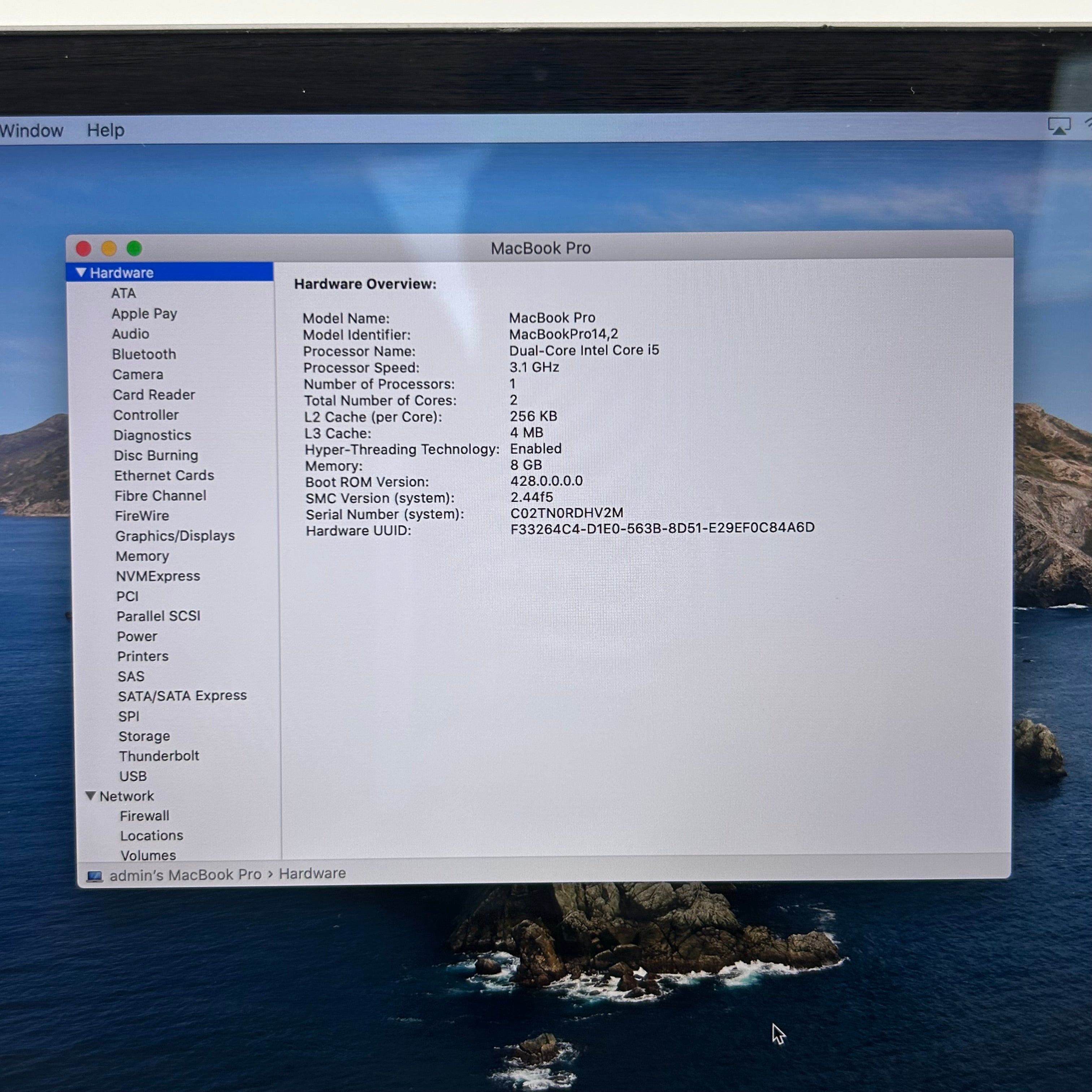
Task: Select Thunderbolt in the sidebar
Action: tap(159, 756)
